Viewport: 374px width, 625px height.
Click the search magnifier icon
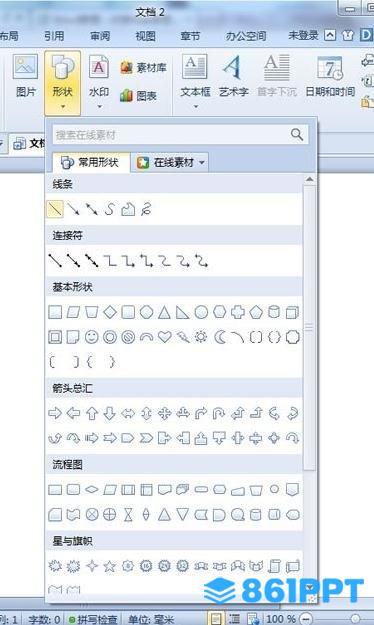(x=297, y=135)
